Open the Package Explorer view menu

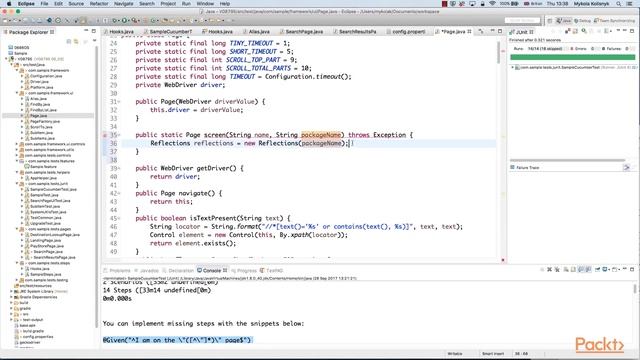(x=94, y=41)
